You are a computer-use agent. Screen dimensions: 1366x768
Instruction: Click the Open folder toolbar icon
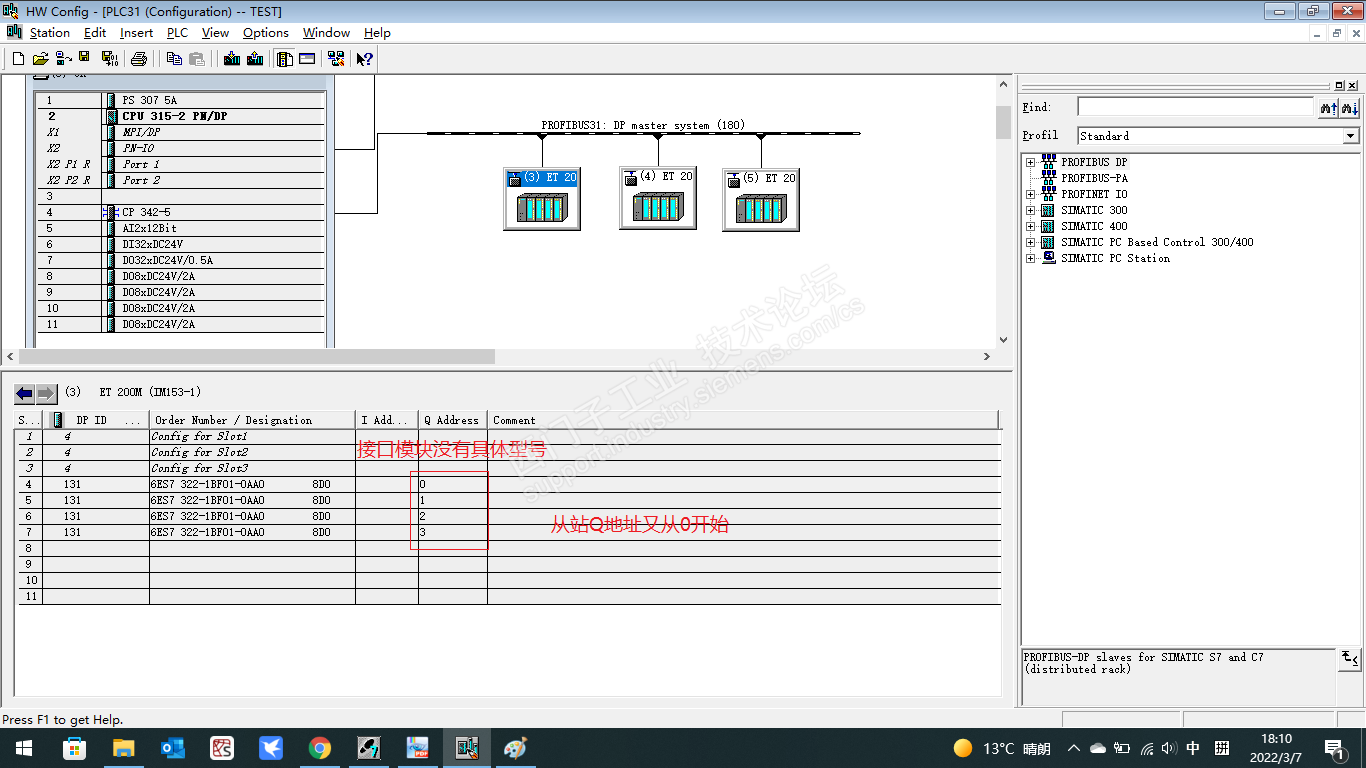40,59
